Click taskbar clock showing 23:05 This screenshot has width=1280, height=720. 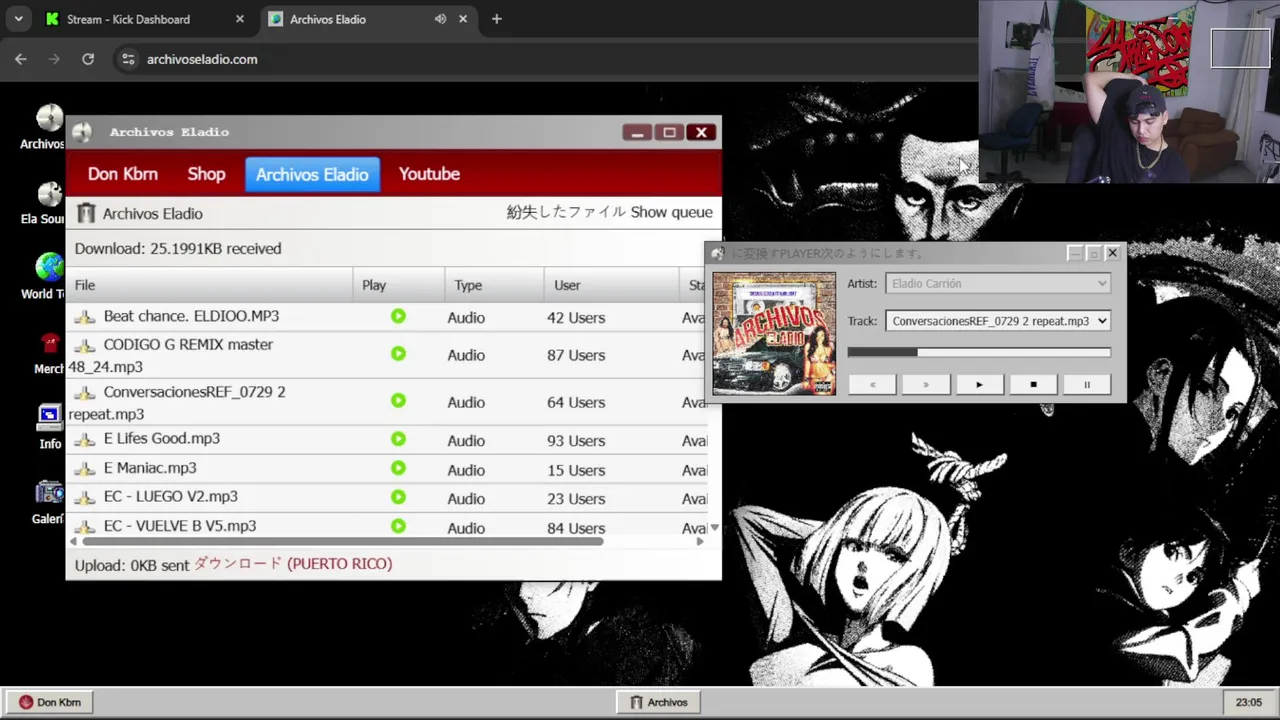click(x=1248, y=702)
